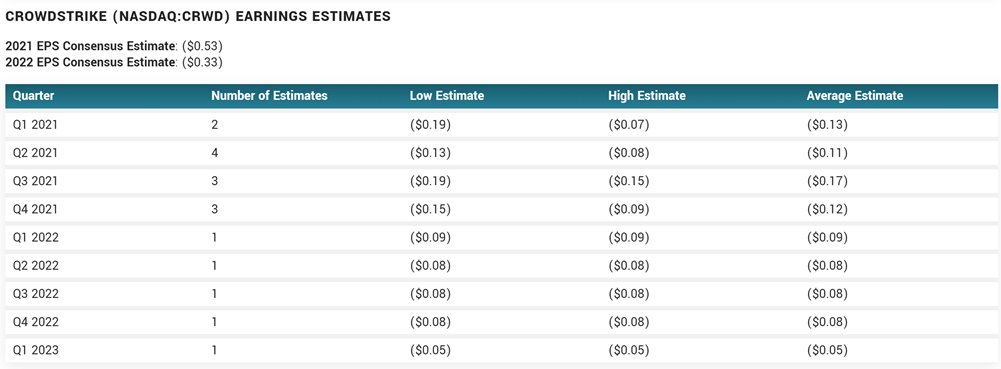Select the Q2 2021 row label

[35, 153]
